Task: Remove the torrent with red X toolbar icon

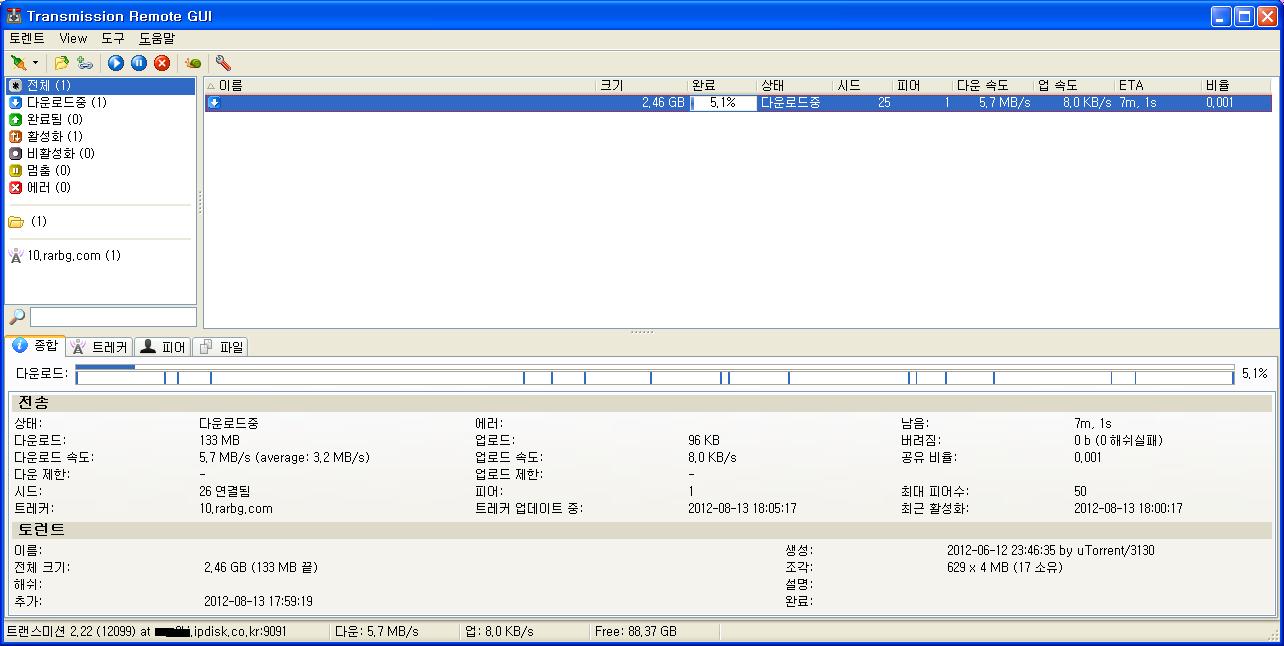Action: click(162, 63)
